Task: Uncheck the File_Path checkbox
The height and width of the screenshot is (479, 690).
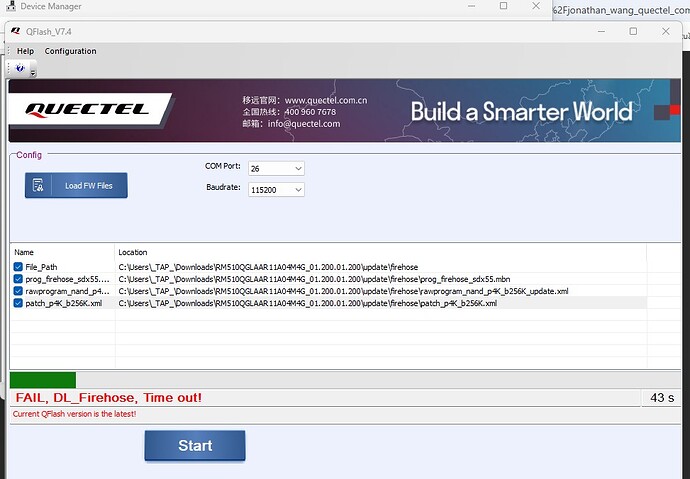Action: click(18, 267)
